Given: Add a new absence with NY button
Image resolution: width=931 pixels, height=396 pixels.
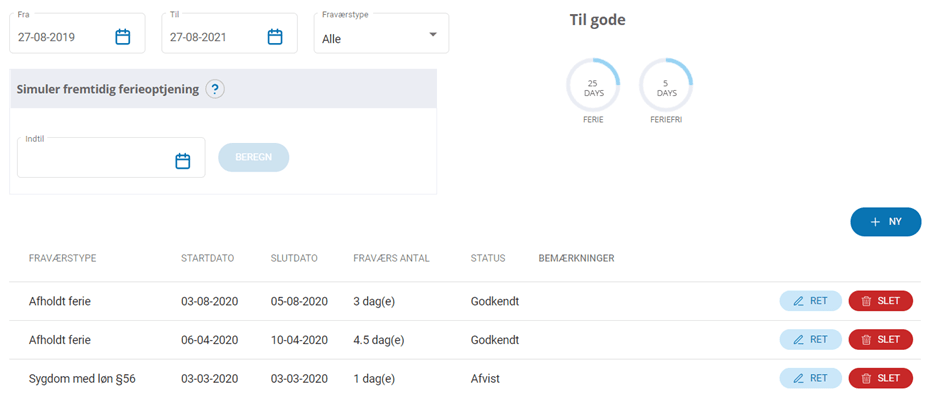Looking at the screenshot, I should pyautogui.click(x=886, y=222).
